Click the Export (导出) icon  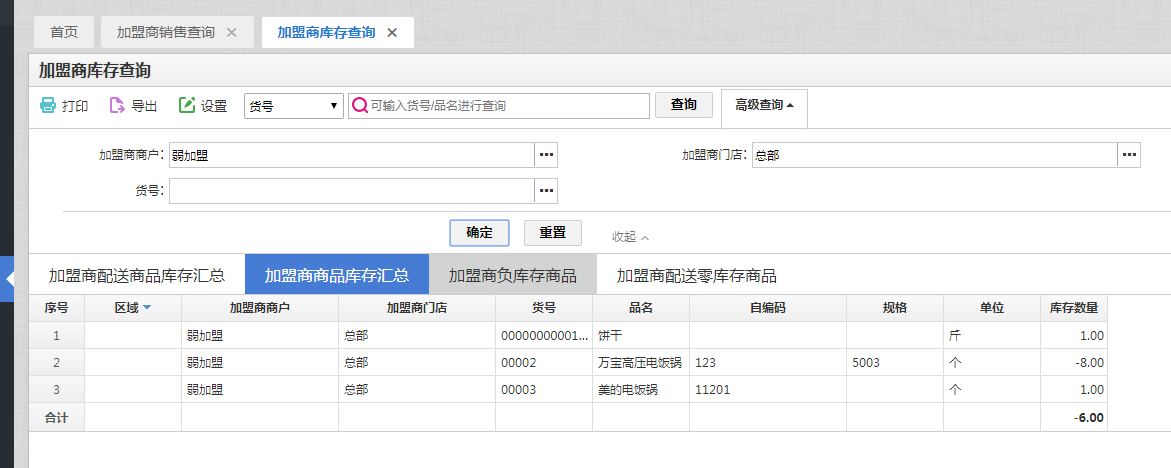tap(117, 105)
